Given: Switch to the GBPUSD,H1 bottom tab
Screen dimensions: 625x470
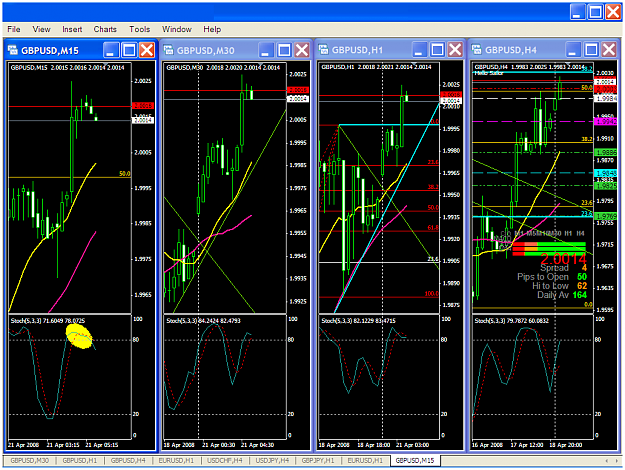Looking at the screenshot, I should pyautogui.click(x=80, y=460).
